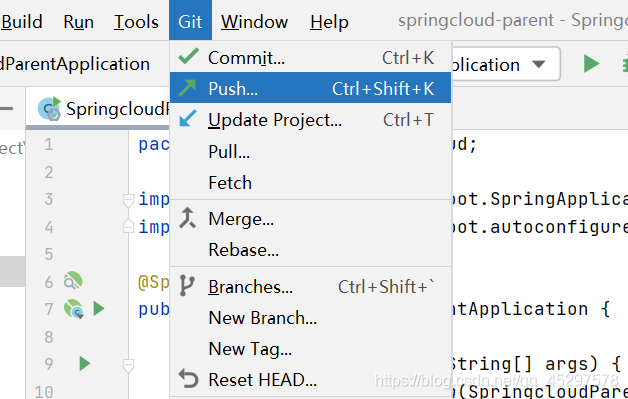Click the Reset HEAD undo-arrow icon
Screen dimensions: 628x399
(x=188, y=378)
